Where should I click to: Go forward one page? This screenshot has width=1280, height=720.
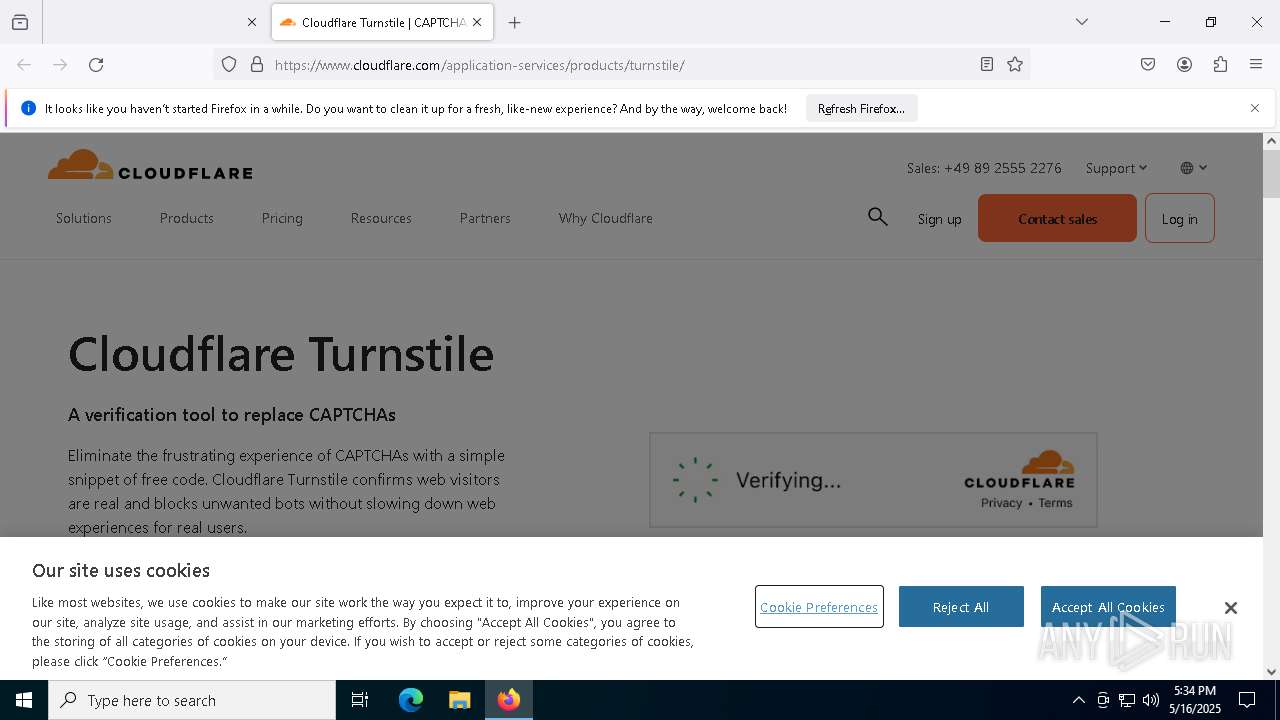(60, 65)
